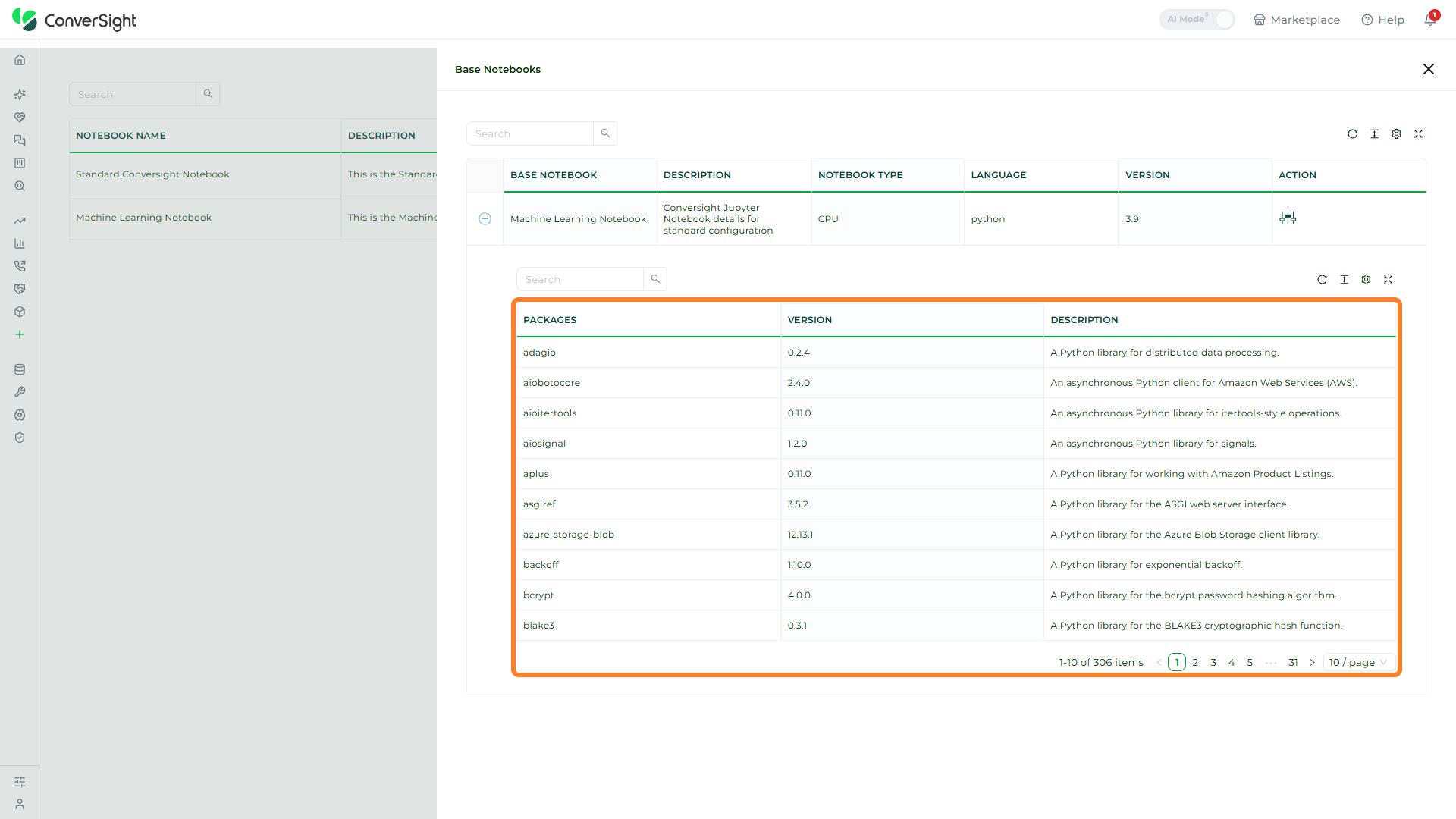The height and width of the screenshot is (819, 1456).
Task: Open the 10 / page dropdown
Action: [x=1359, y=662]
